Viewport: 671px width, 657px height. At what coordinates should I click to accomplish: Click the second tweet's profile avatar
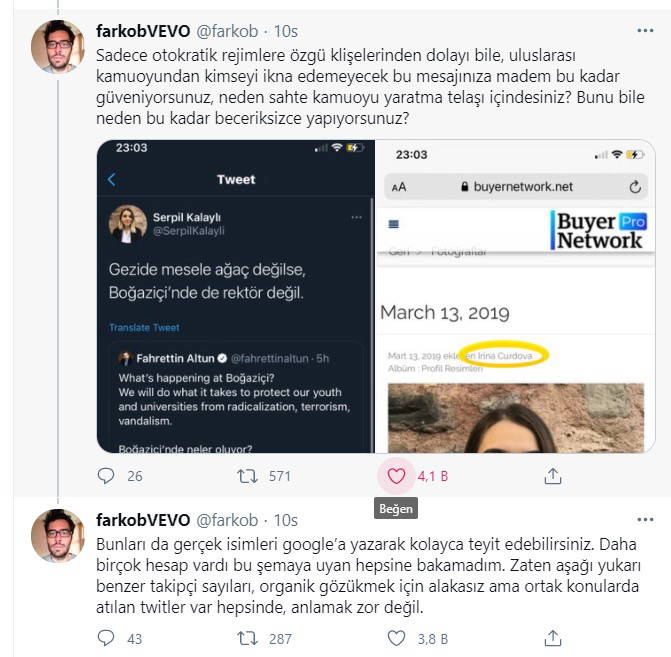pyautogui.click(x=57, y=536)
